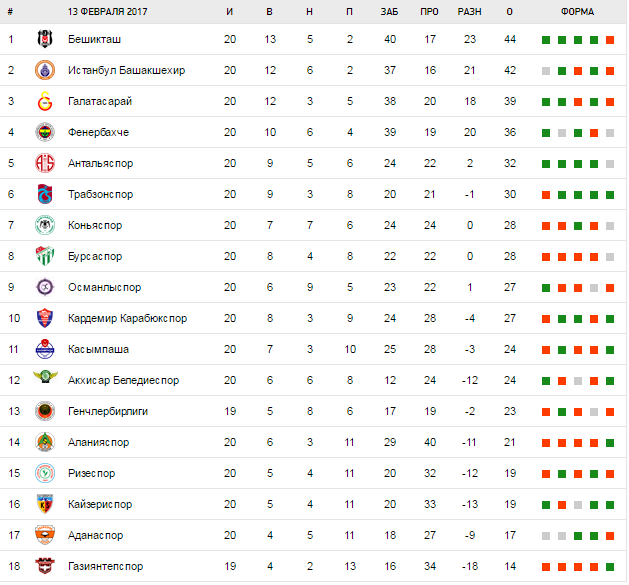
Task: Open the Бешикташ team link
Action: tap(96, 40)
